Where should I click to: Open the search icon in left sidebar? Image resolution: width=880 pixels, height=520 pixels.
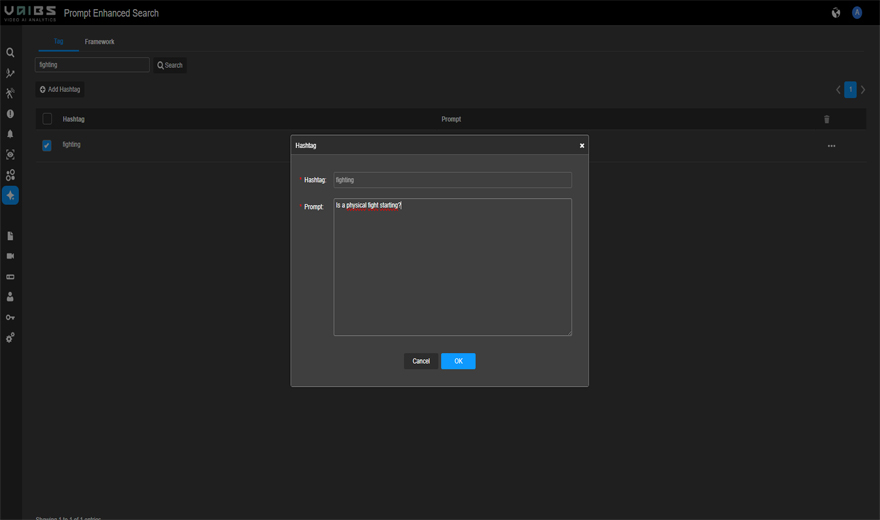[10, 53]
